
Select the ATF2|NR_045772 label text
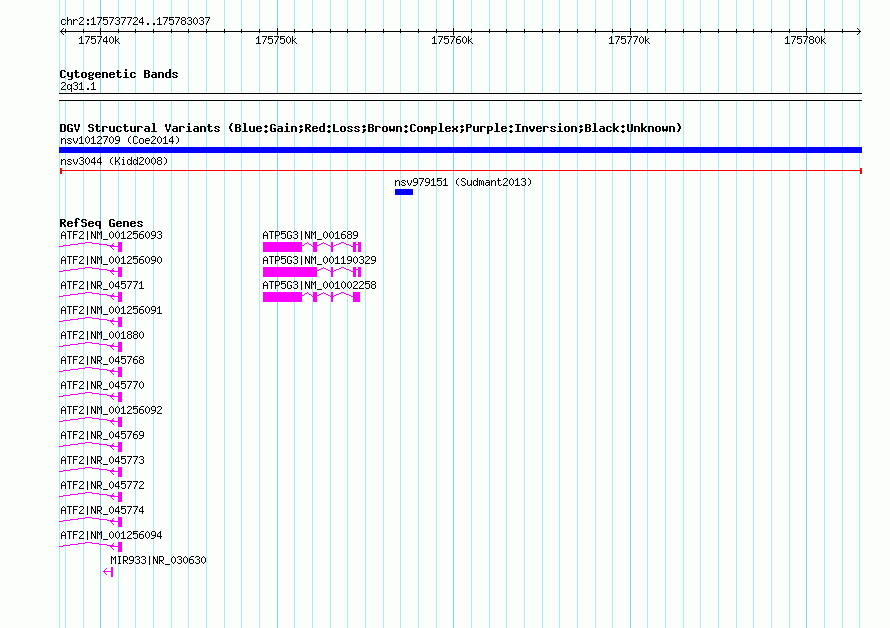click(102, 485)
